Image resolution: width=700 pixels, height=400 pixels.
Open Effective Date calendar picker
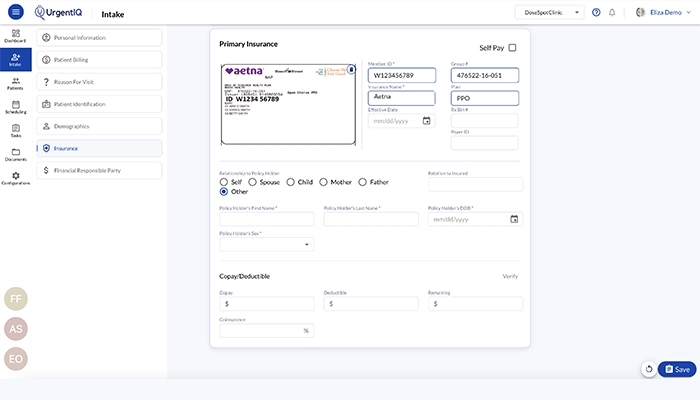426,121
